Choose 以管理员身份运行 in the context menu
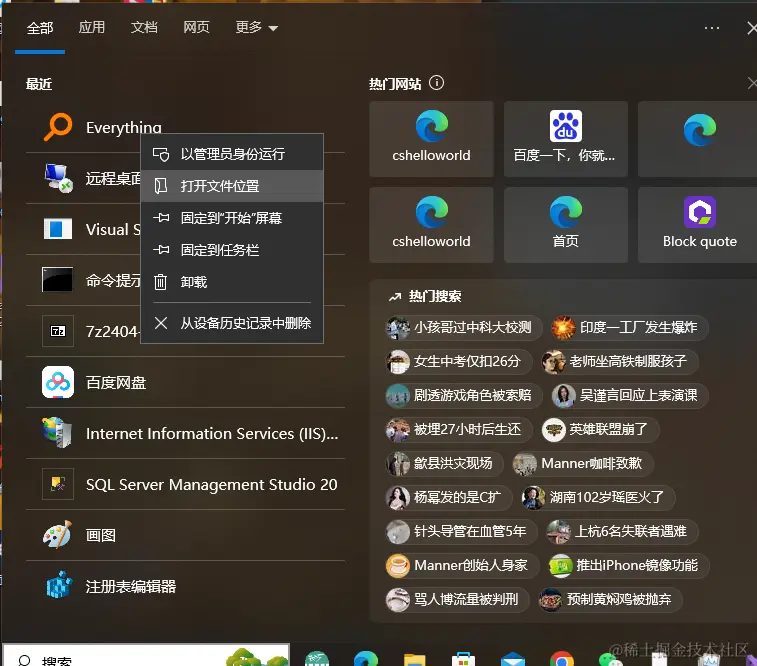757x666 pixels. 232,154
